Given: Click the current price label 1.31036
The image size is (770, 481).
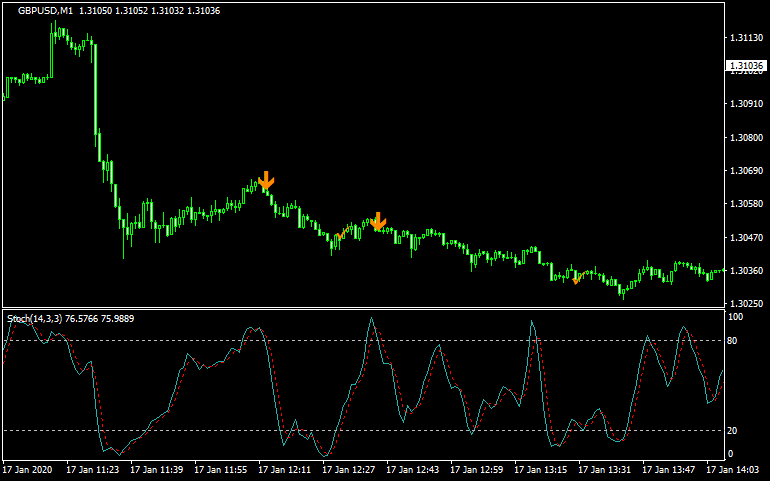Looking at the screenshot, I should pos(746,66).
